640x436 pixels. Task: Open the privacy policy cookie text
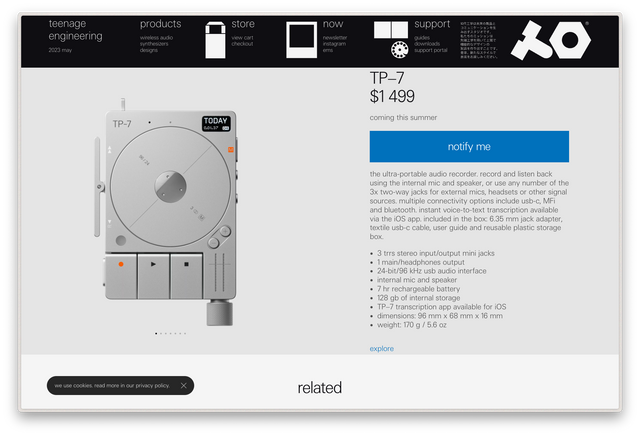(x=112, y=385)
